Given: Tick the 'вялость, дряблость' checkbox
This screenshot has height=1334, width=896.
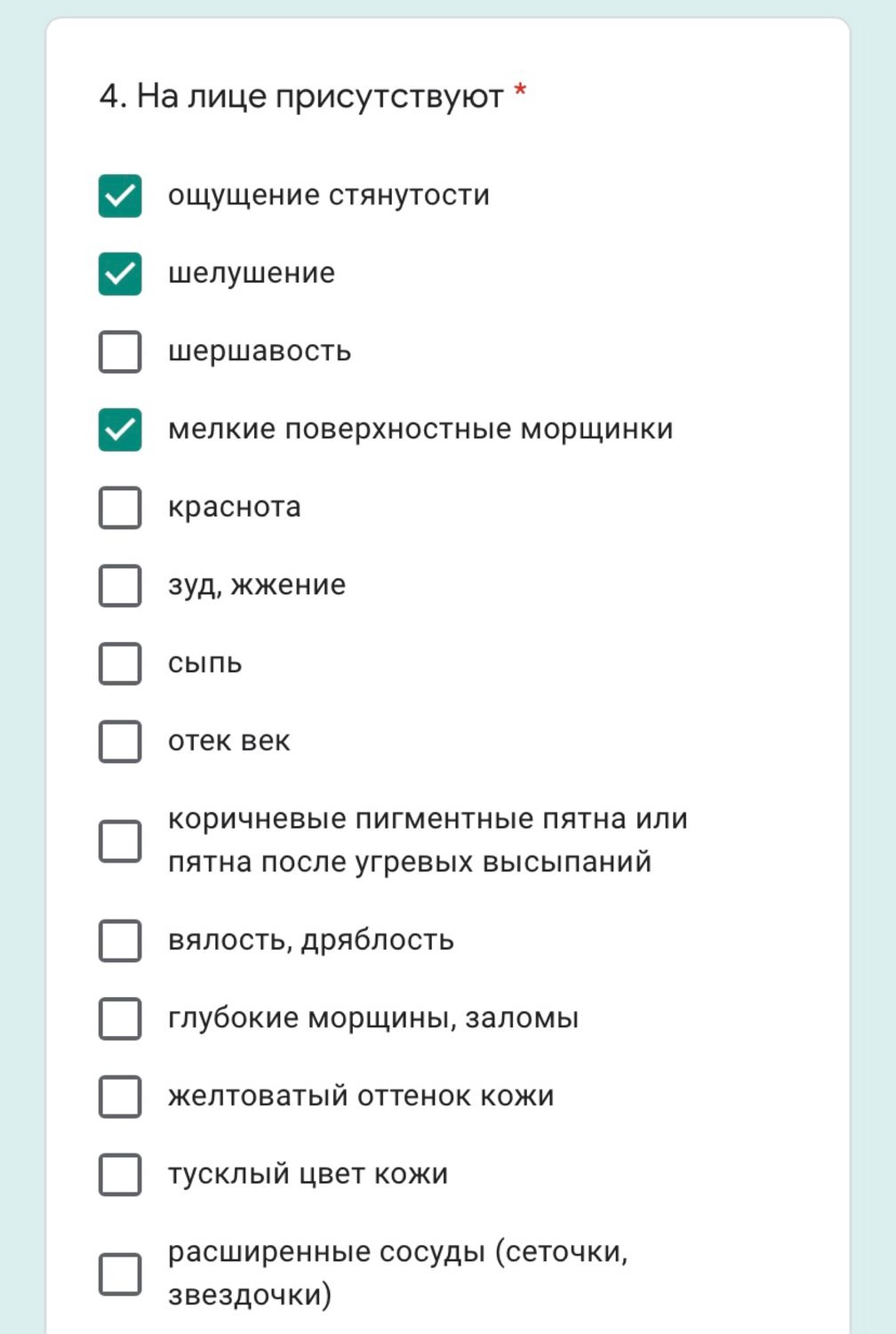Looking at the screenshot, I should [120, 941].
